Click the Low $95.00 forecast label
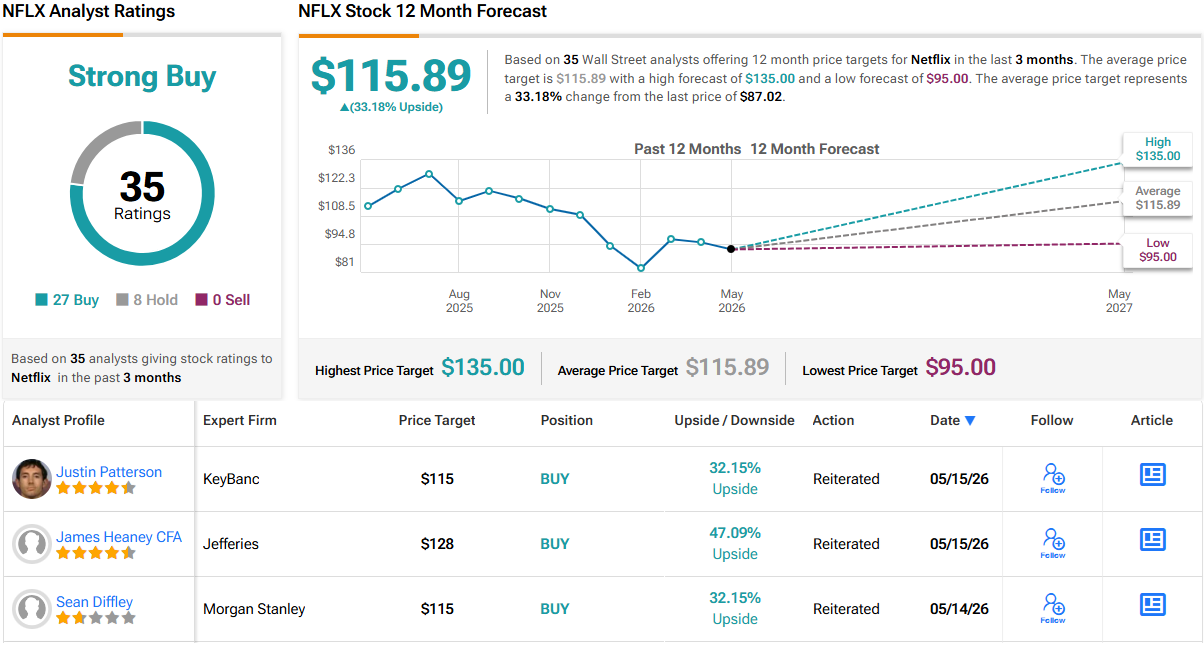Image resolution: width=1204 pixels, height=645 pixels. (x=1158, y=250)
